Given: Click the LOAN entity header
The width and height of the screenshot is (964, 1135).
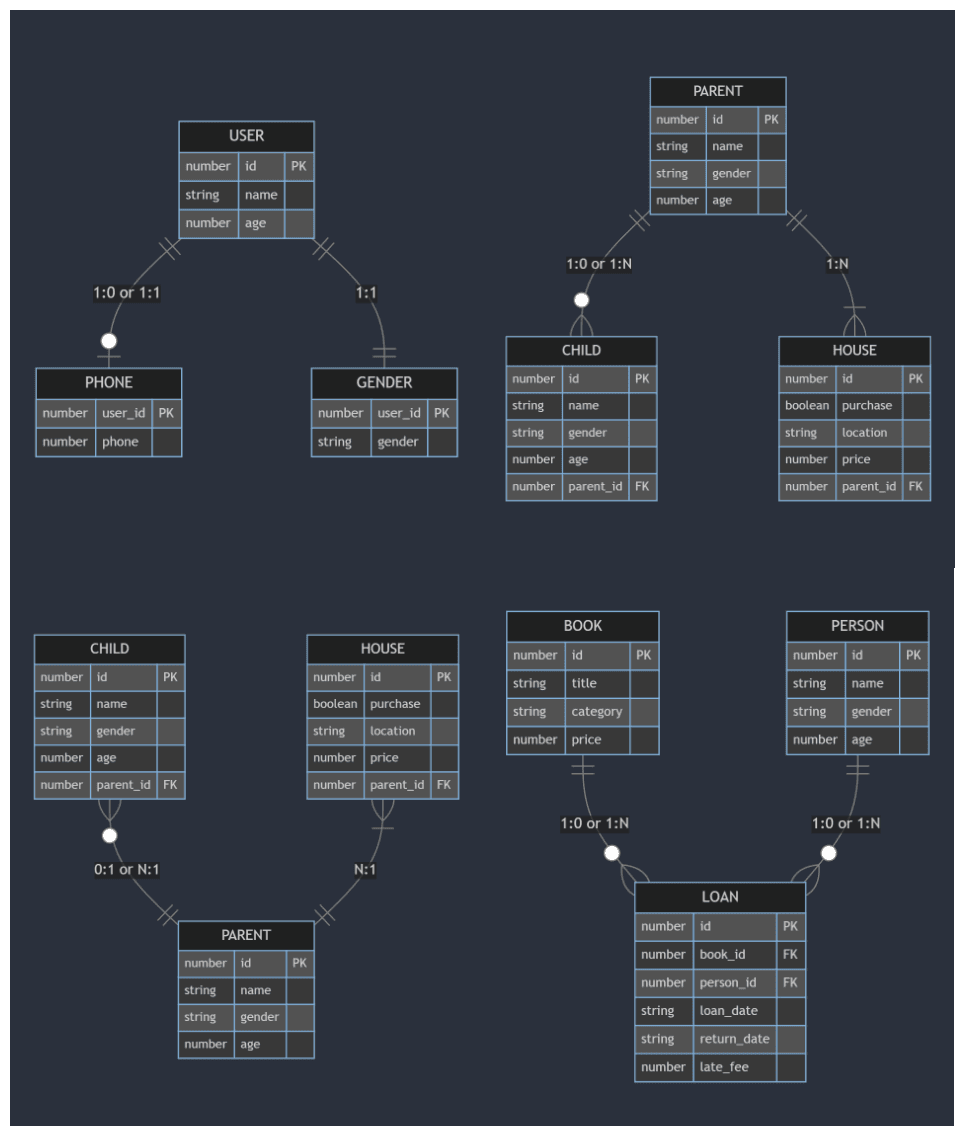Looking at the screenshot, I should click(719, 897).
